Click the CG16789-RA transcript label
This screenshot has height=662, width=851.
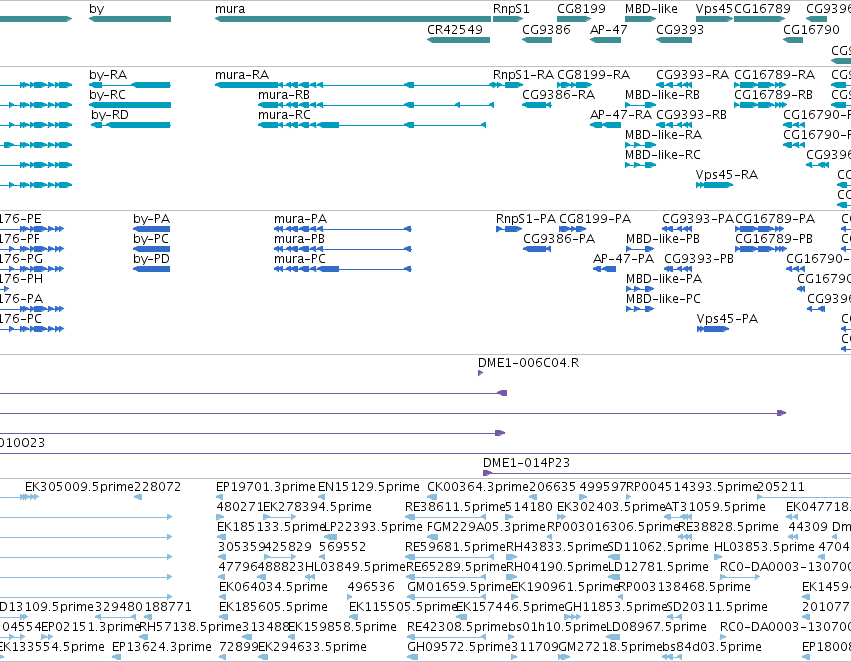(774, 74)
